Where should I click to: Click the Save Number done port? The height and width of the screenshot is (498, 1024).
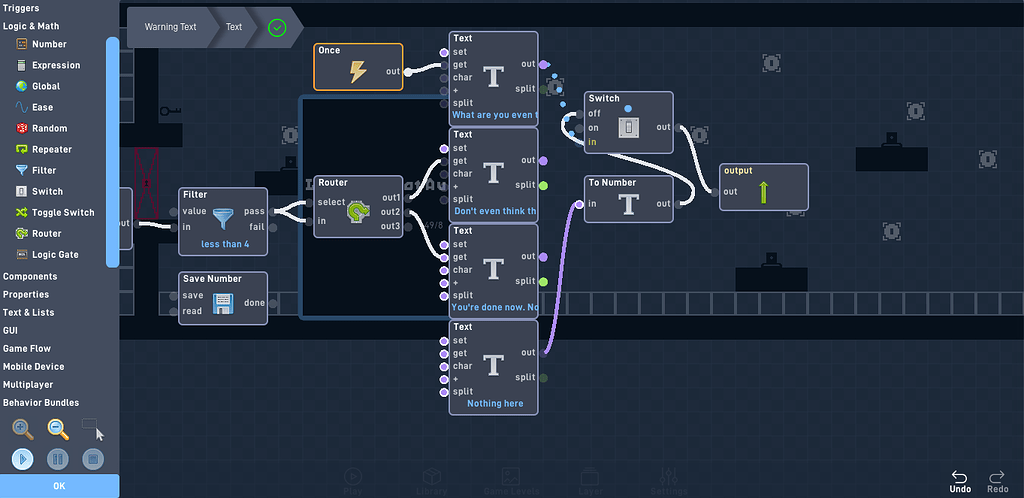pos(272,303)
